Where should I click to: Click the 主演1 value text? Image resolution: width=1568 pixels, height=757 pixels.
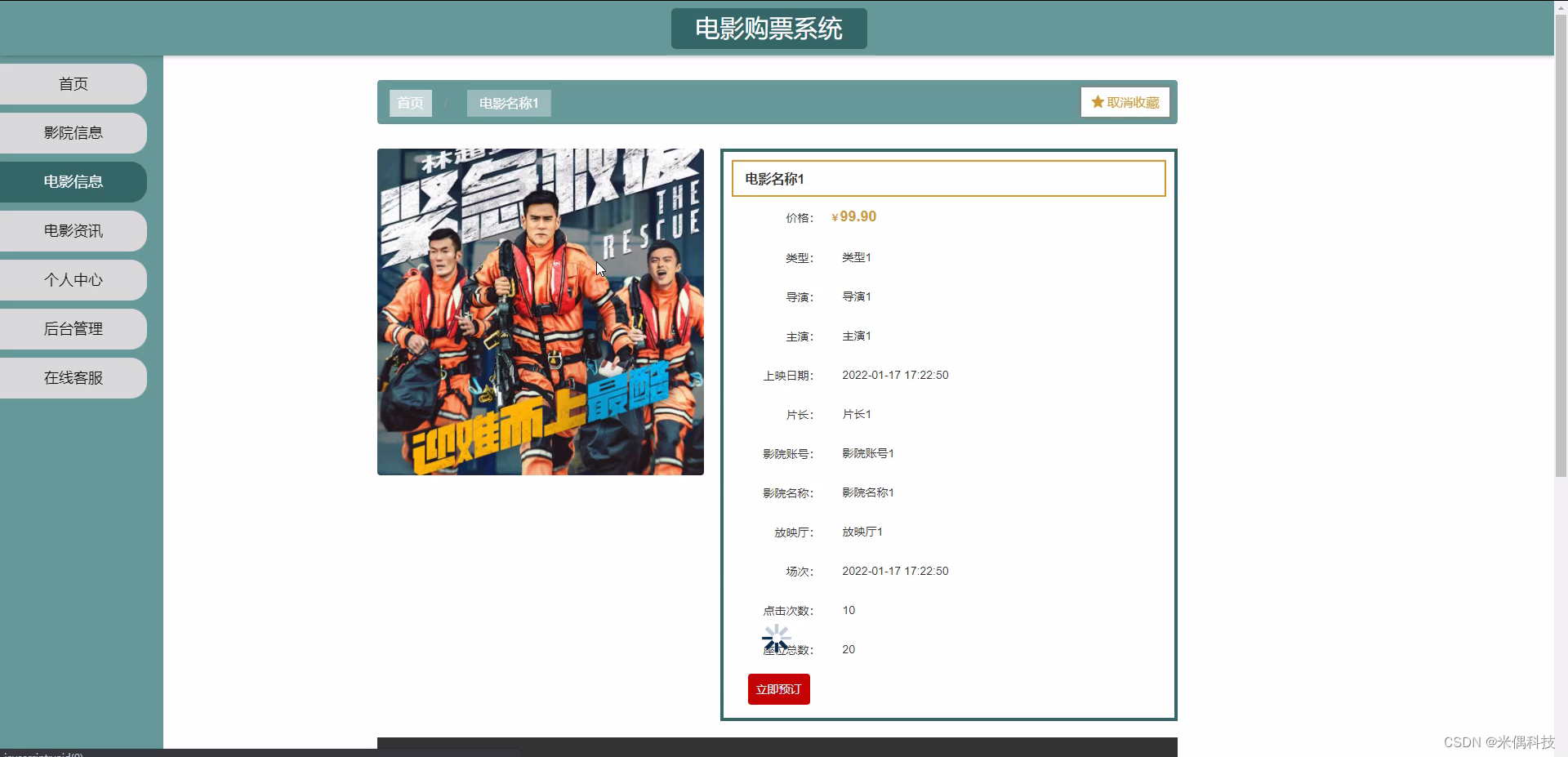(857, 336)
